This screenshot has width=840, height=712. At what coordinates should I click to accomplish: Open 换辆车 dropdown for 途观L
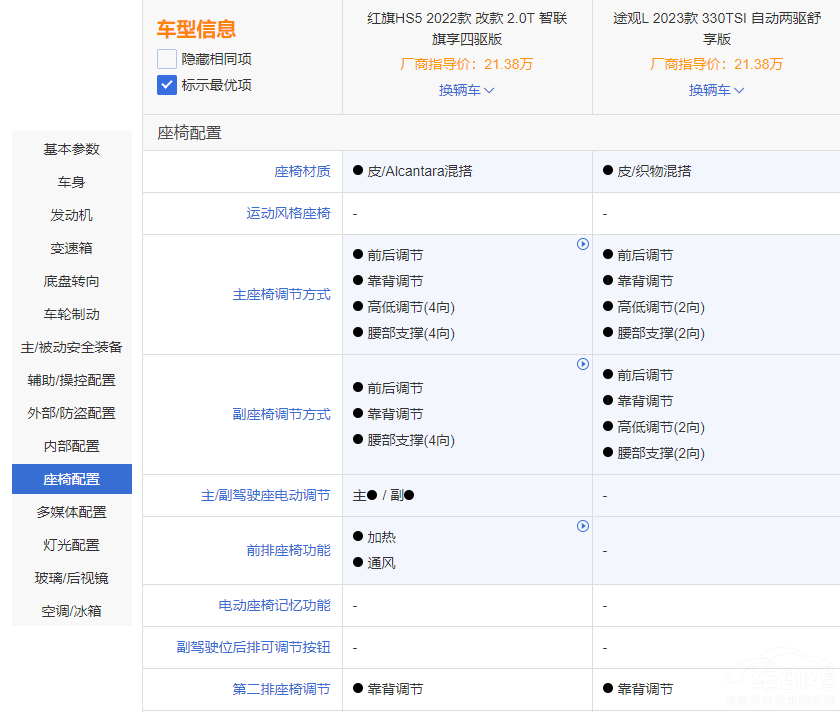pyautogui.click(x=716, y=90)
